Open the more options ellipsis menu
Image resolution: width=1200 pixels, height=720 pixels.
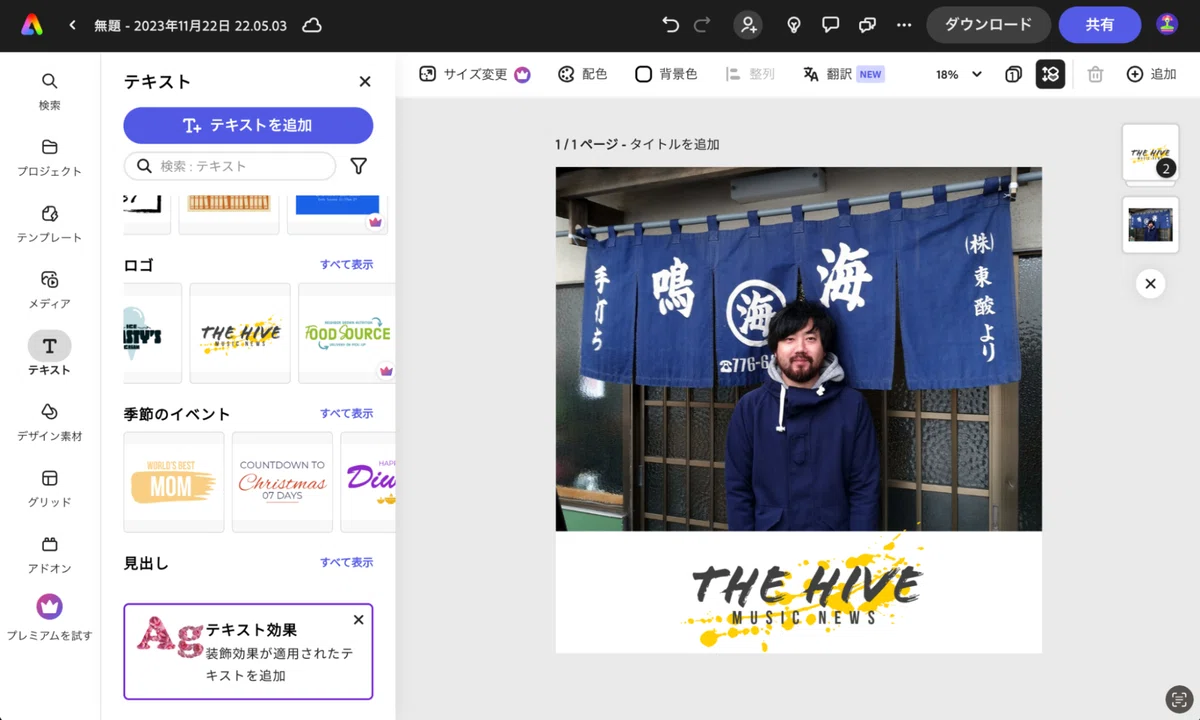pos(904,25)
